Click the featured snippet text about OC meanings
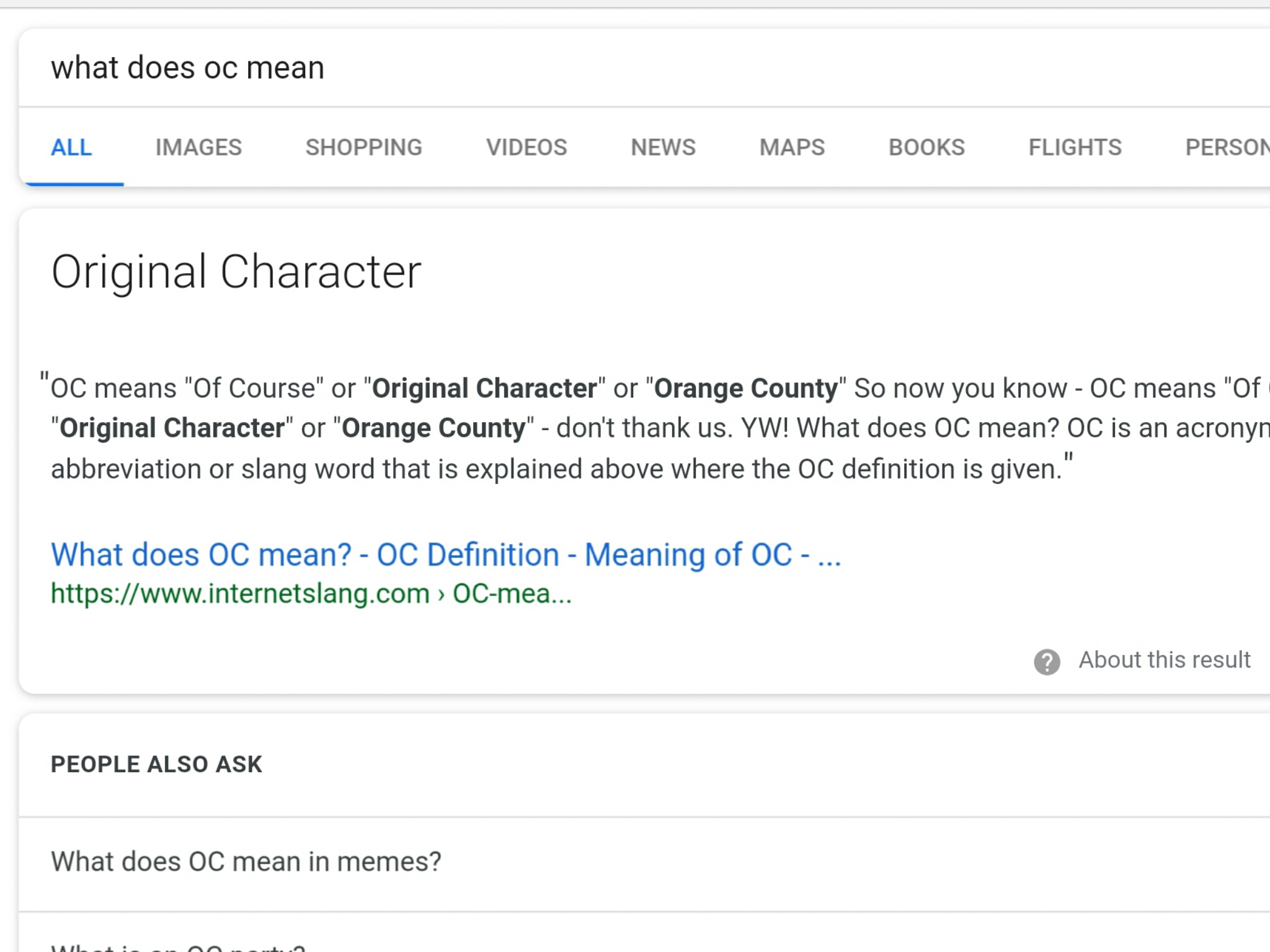The image size is (1270, 952). 654,428
